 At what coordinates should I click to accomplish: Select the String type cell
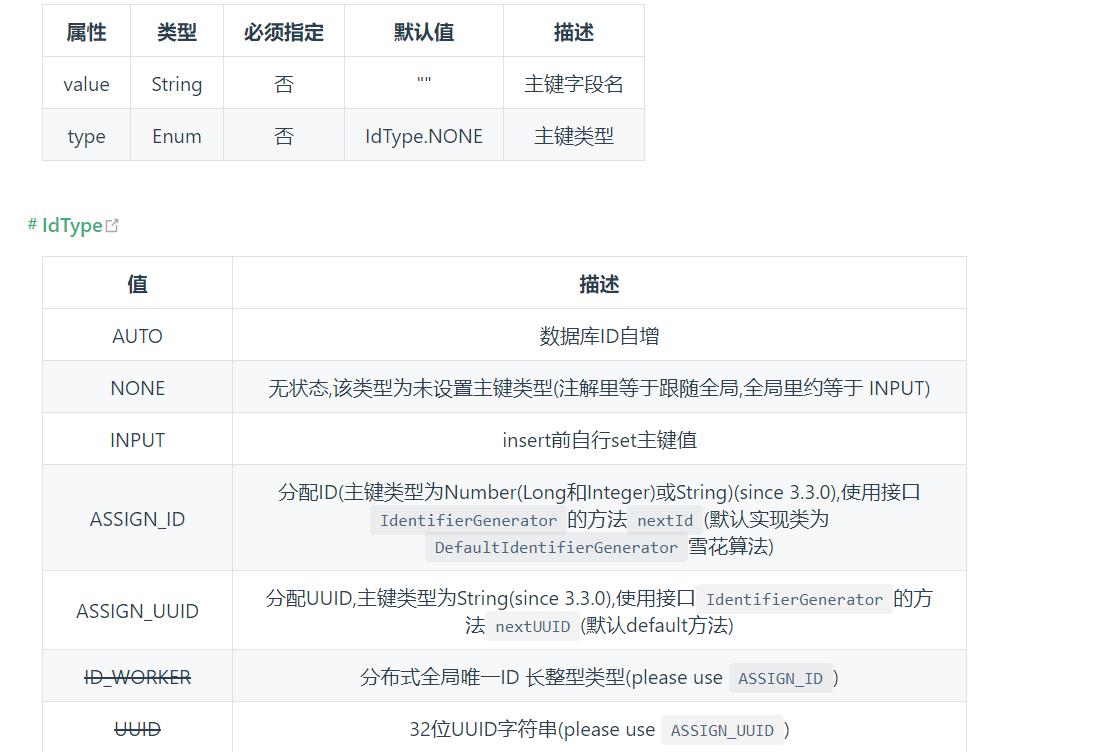pos(177,84)
